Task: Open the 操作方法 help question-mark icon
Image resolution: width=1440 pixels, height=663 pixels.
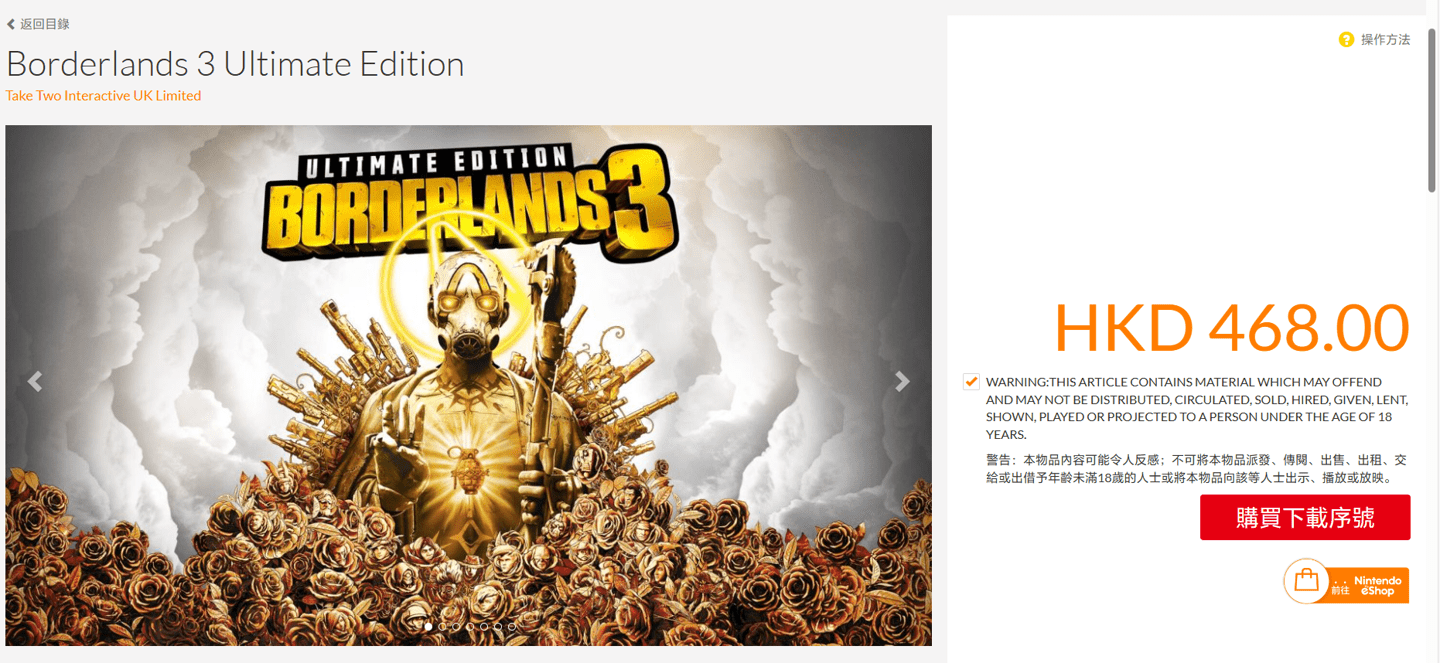Action: pyautogui.click(x=1346, y=39)
